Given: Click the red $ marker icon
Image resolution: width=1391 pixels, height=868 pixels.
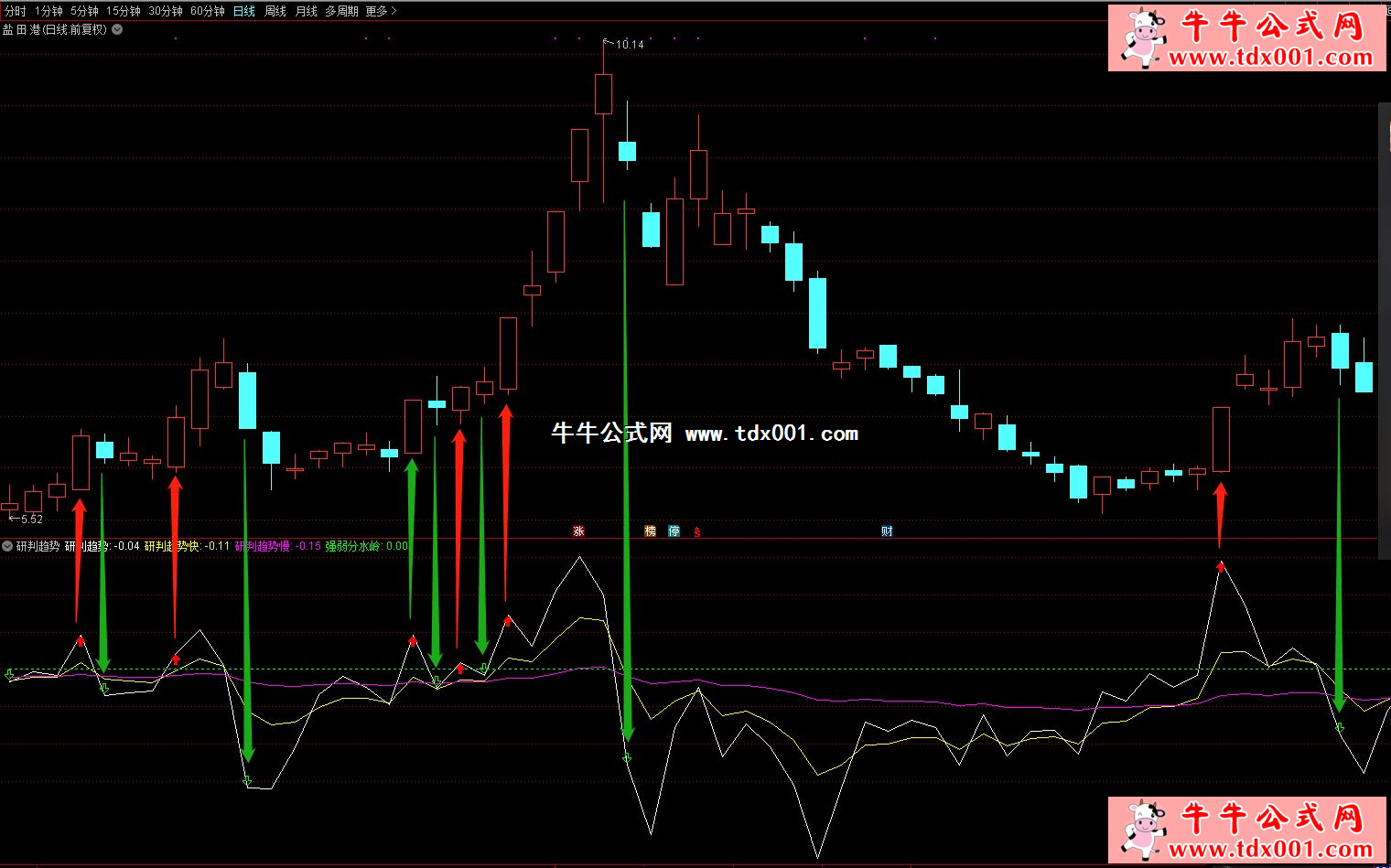Looking at the screenshot, I should click(697, 531).
